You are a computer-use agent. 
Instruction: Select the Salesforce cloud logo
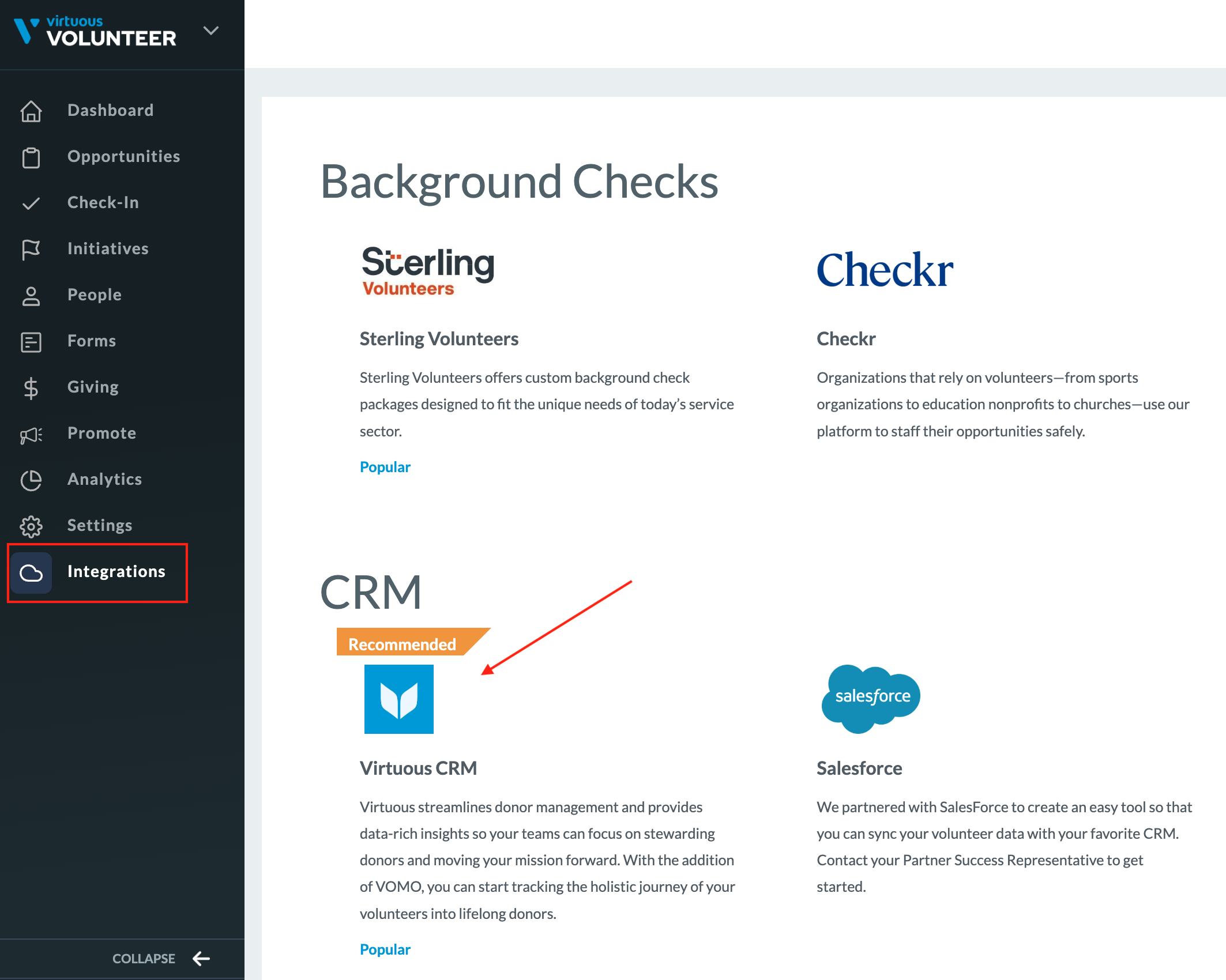coord(871,698)
